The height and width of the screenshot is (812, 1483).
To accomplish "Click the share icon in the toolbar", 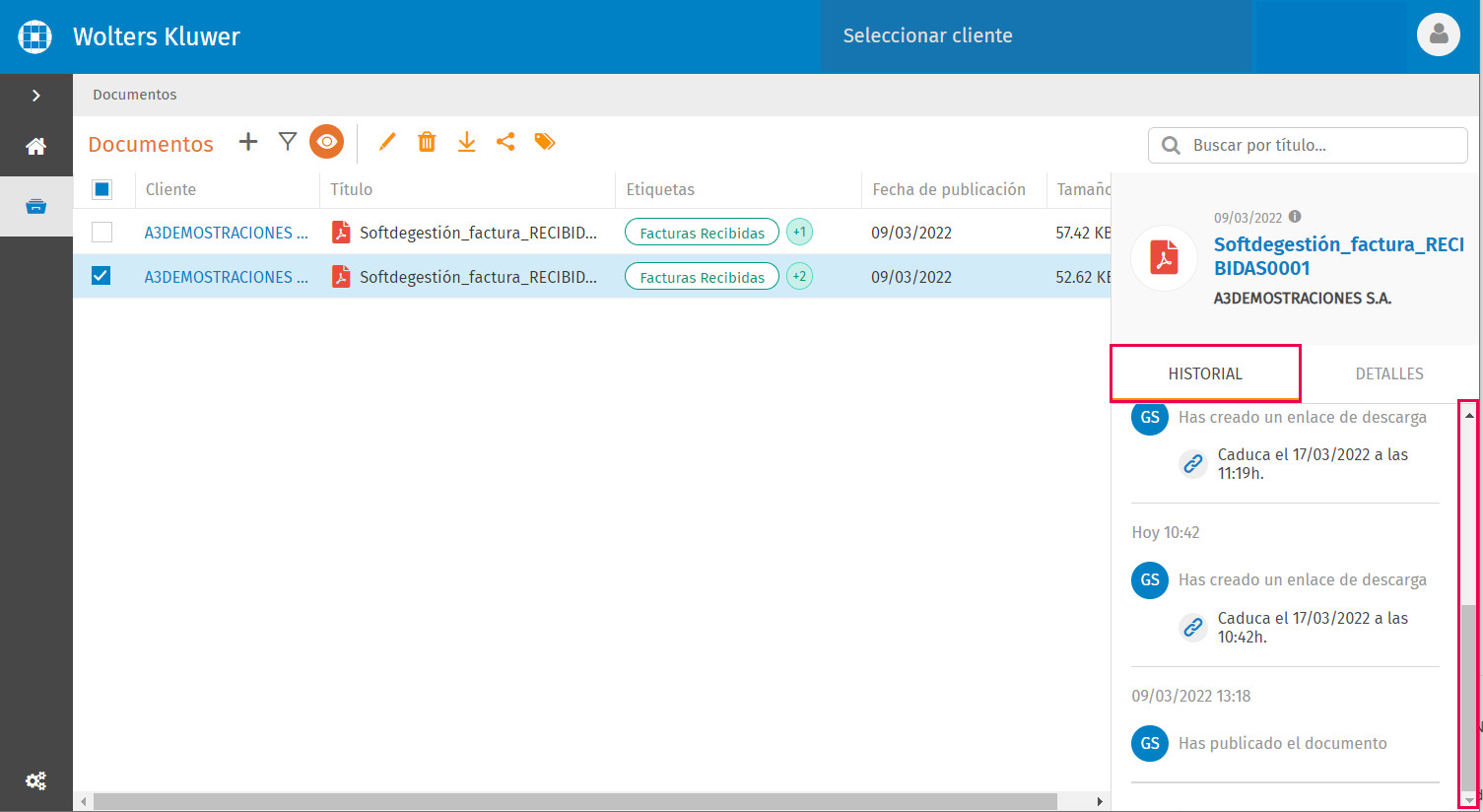I will point(506,142).
